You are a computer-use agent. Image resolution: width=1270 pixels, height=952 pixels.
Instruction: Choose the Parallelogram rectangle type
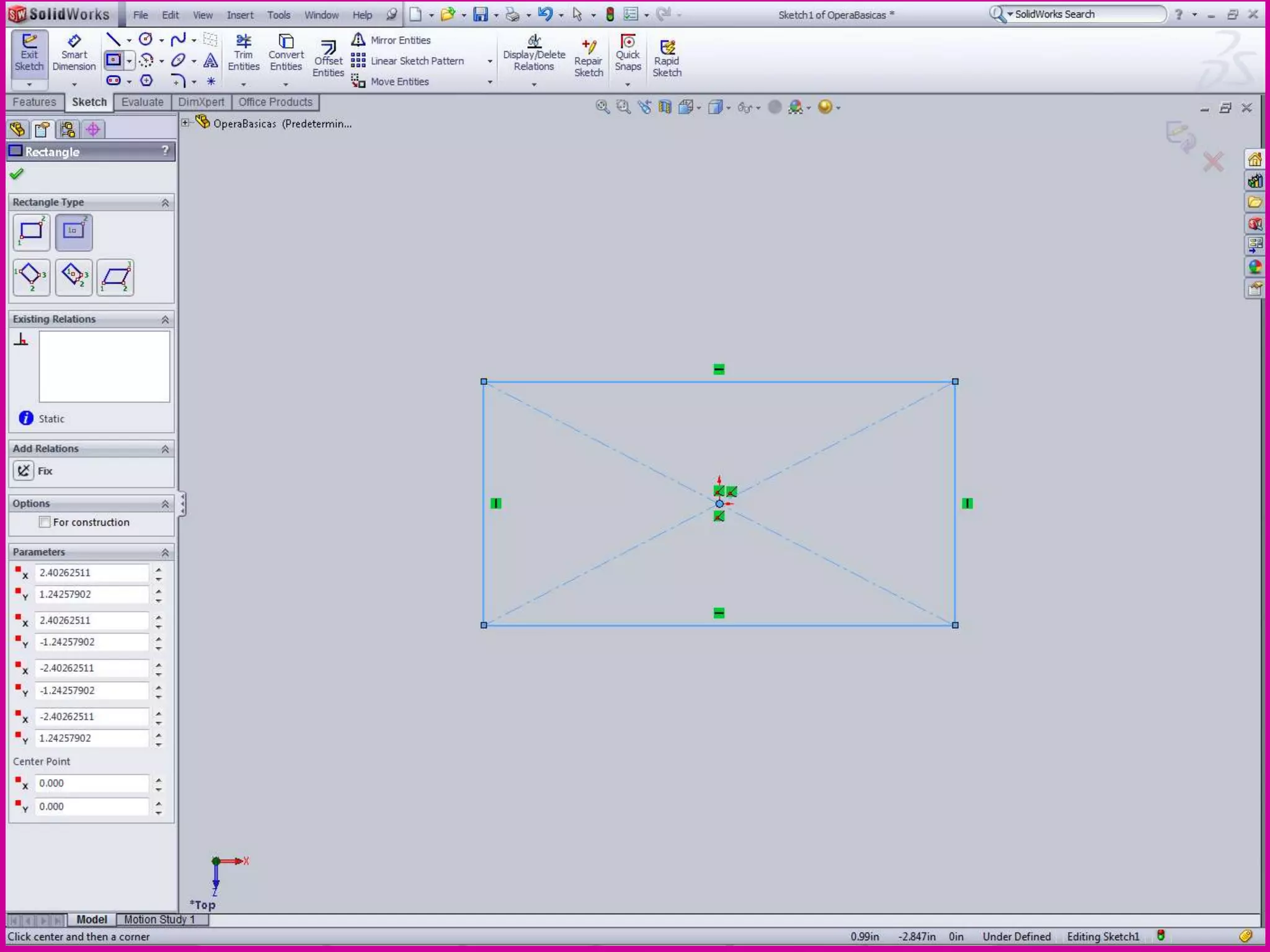[x=115, y=277]
